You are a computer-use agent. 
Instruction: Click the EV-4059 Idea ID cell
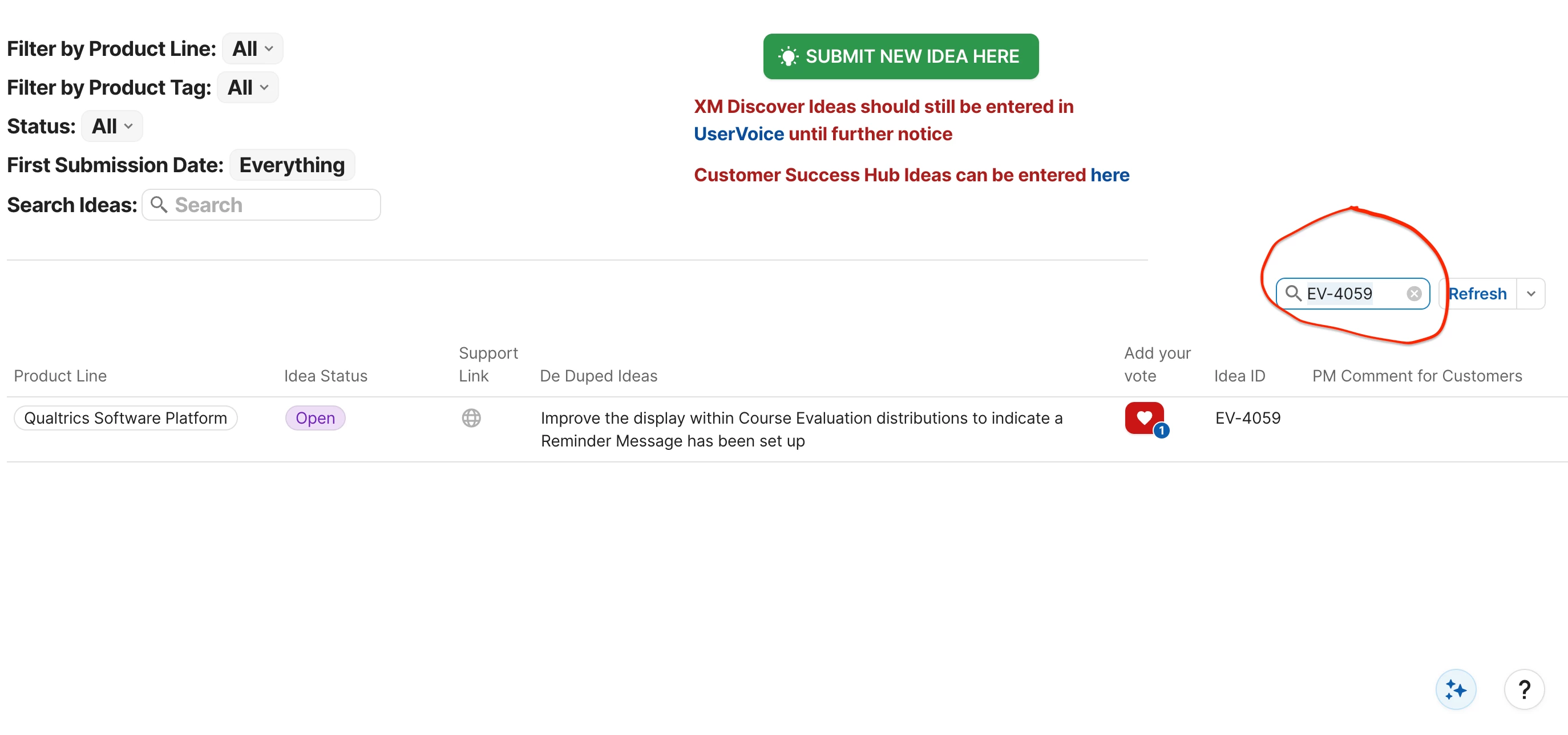pos(1248,418)
